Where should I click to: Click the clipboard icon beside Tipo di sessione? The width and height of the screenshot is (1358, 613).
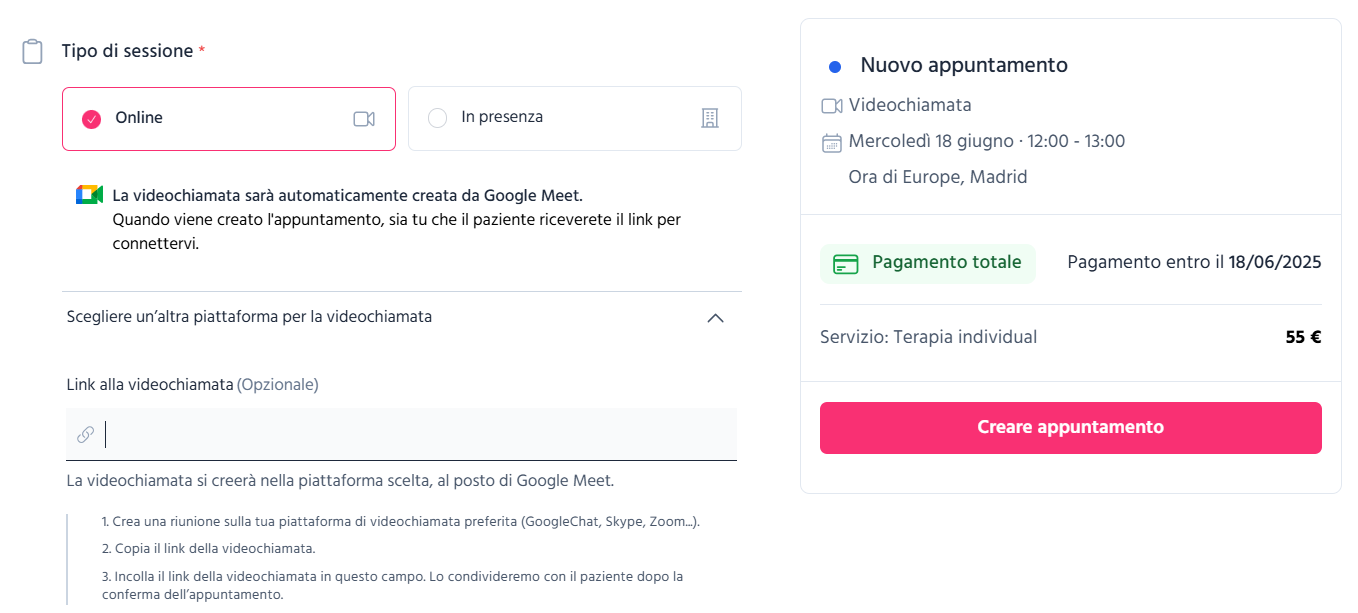pyautogui.click(x=33, y=51)
